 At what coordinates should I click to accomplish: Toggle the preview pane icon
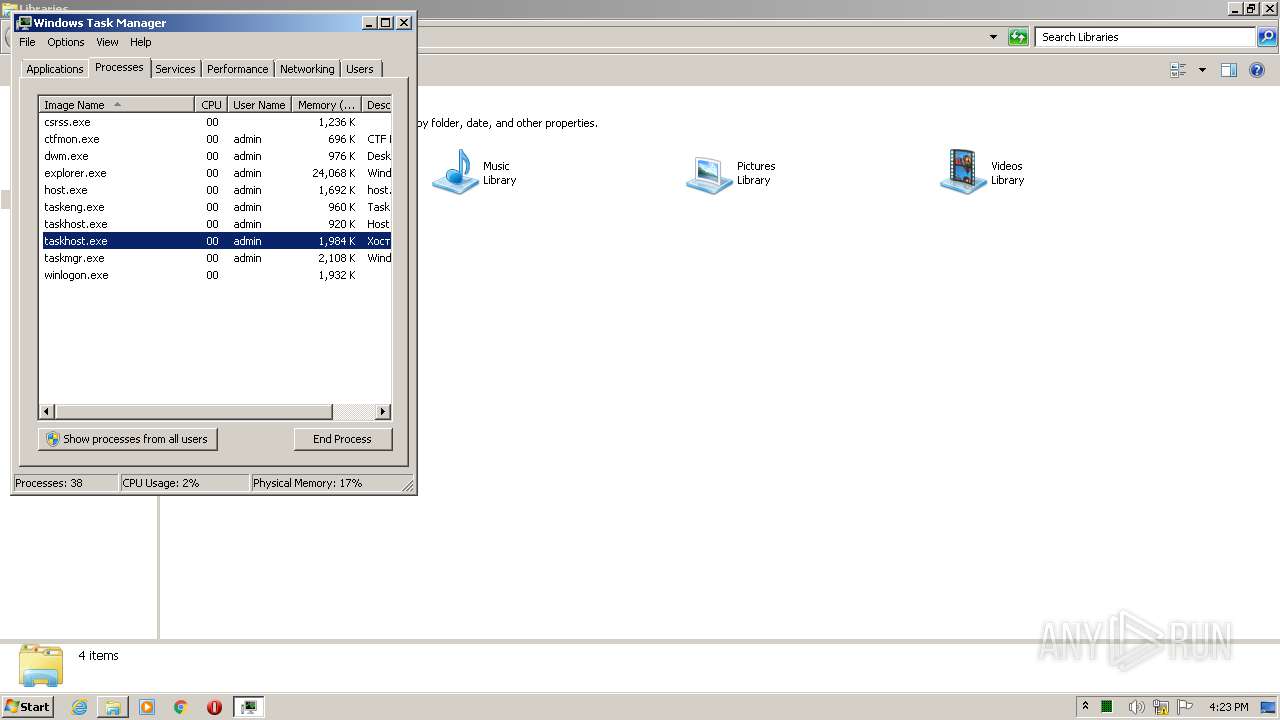[x=1229, y=70]
